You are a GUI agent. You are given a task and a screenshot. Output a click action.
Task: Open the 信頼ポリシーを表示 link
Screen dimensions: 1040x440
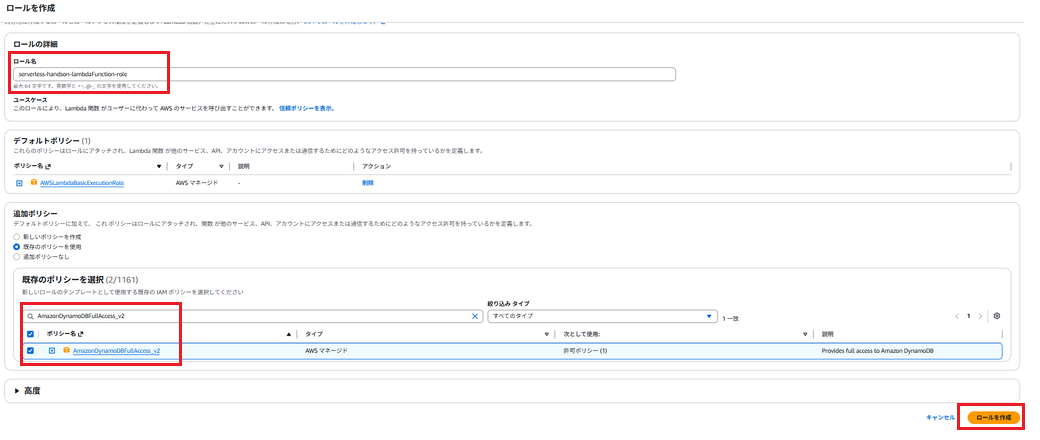(x=306, y=108)
